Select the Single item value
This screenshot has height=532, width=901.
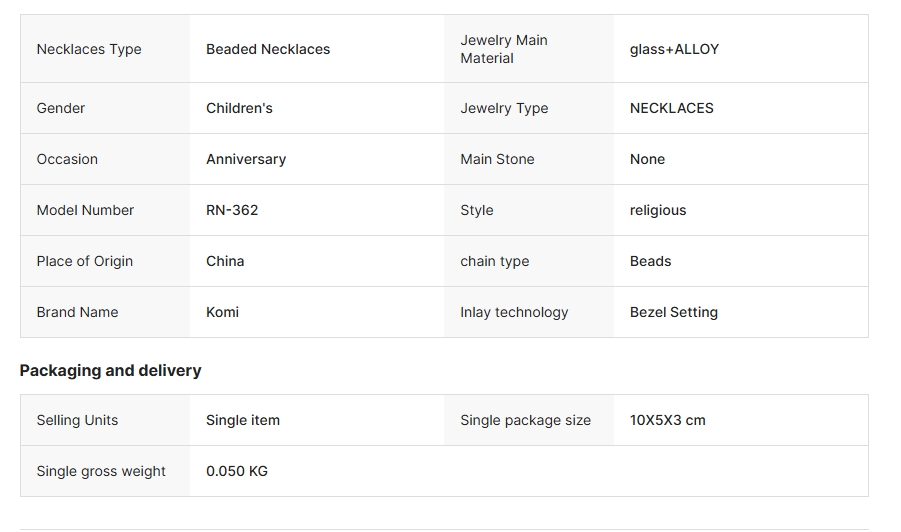(243, 420)
